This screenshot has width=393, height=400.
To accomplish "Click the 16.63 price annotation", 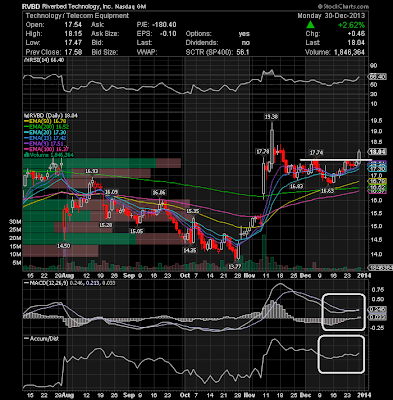I will 327,191.
